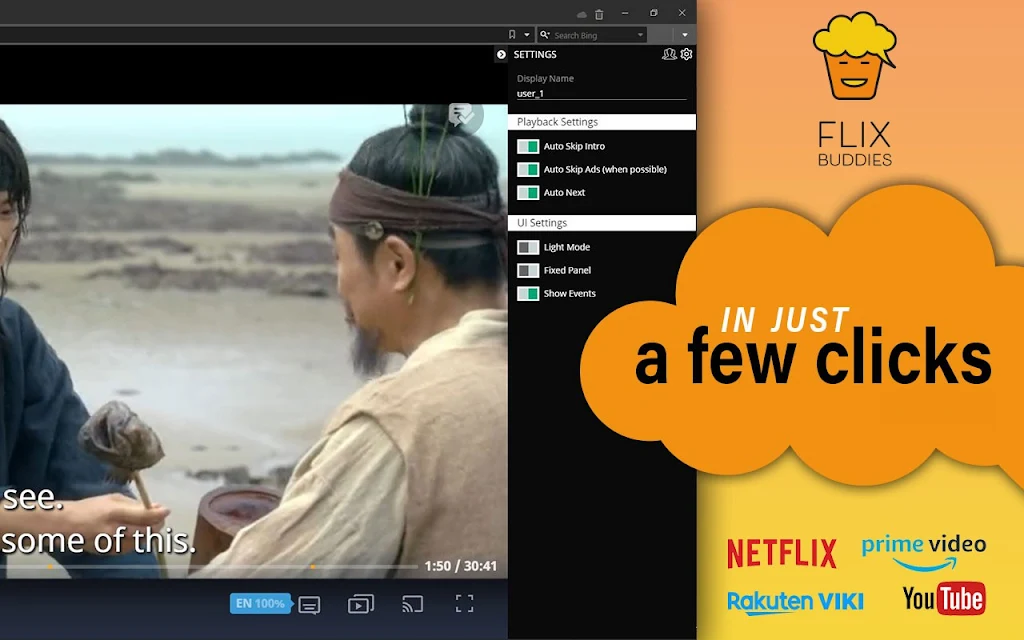Click the 1:50 / 30:41 time display
The image size is (1024, 640).
tap(460, 566)
